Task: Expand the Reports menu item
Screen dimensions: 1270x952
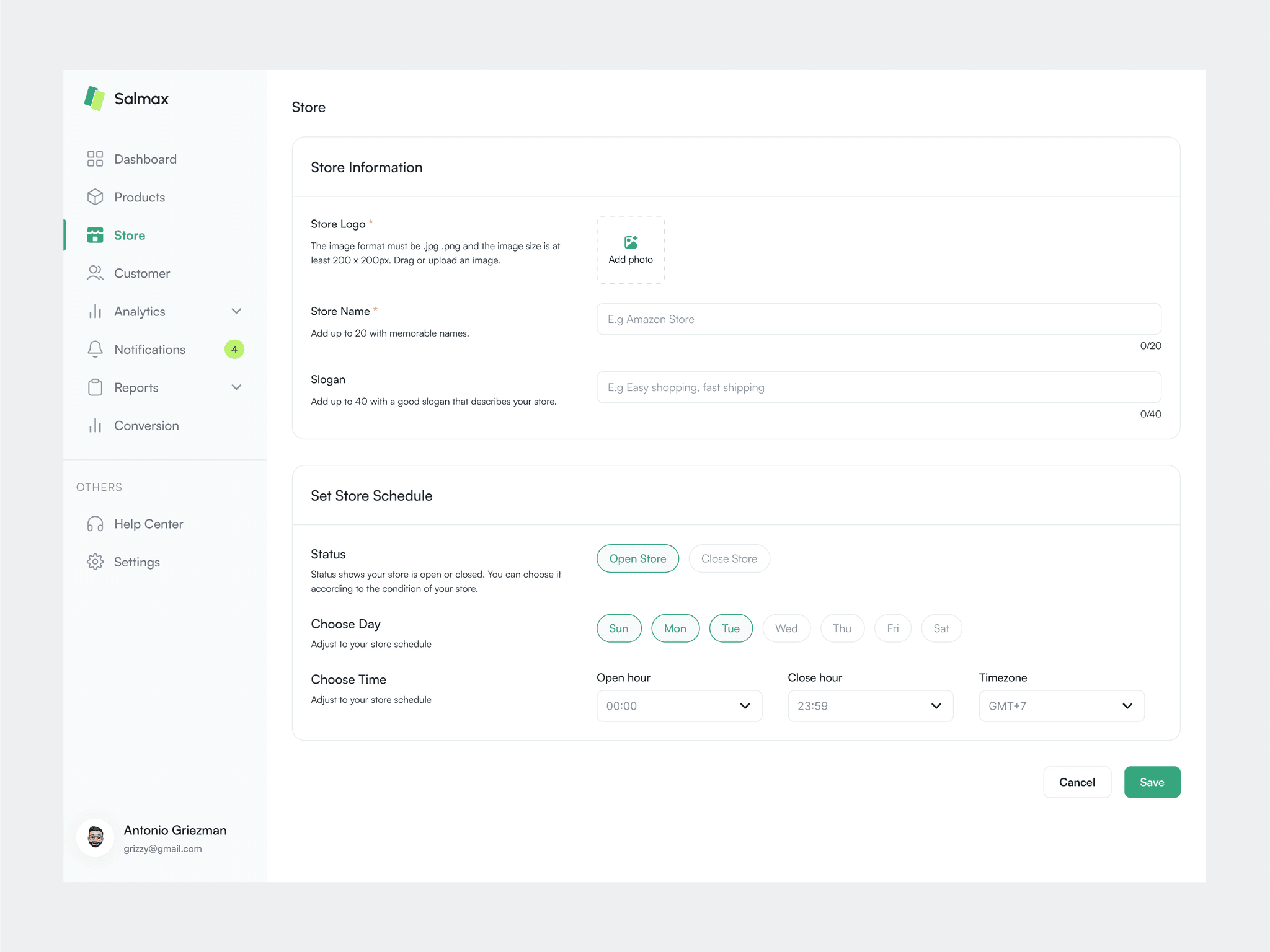Action: click(136, 387)
